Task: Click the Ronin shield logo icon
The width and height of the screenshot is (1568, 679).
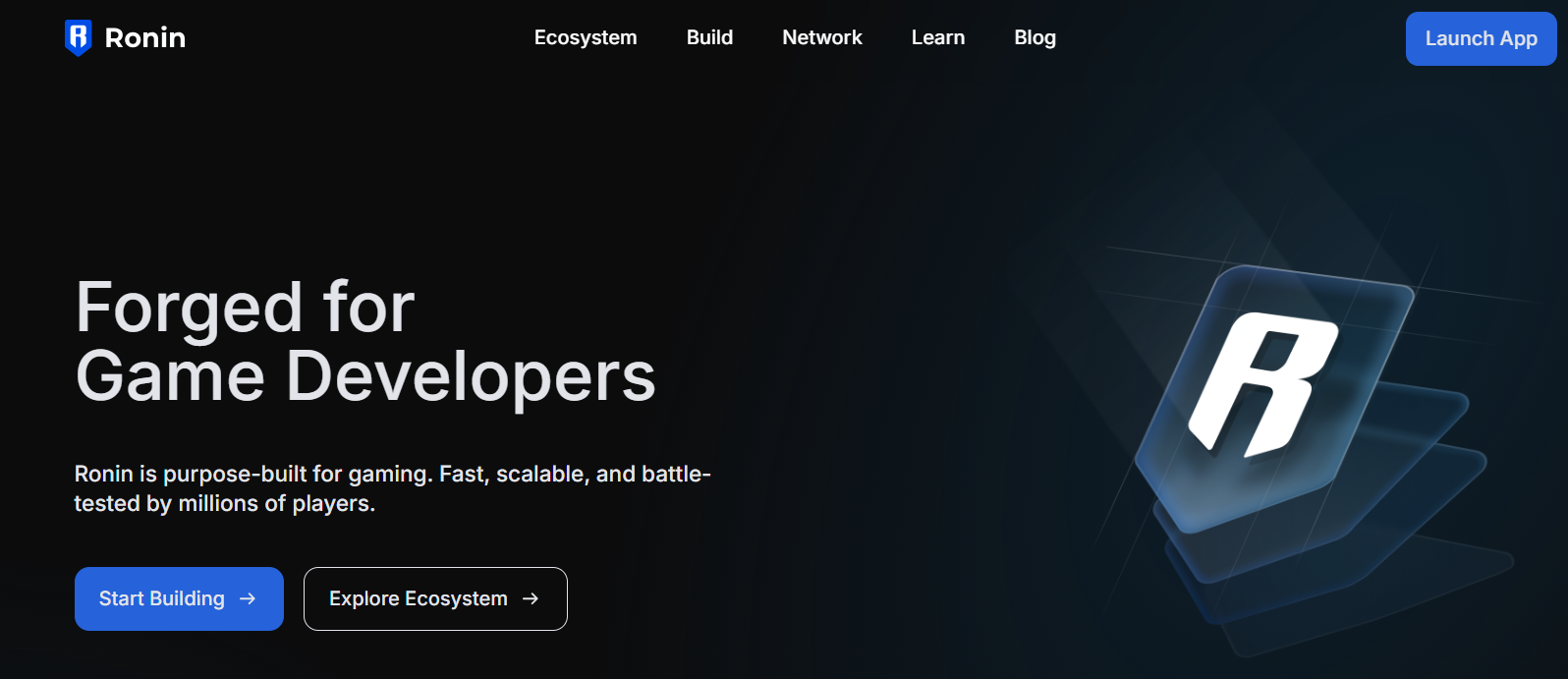Action: 78,37
